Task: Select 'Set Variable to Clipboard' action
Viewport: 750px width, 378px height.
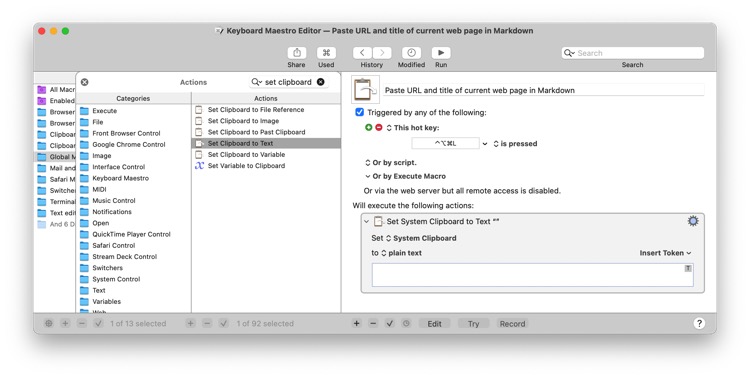Action: pyautogui.click(x=266, y=166)
